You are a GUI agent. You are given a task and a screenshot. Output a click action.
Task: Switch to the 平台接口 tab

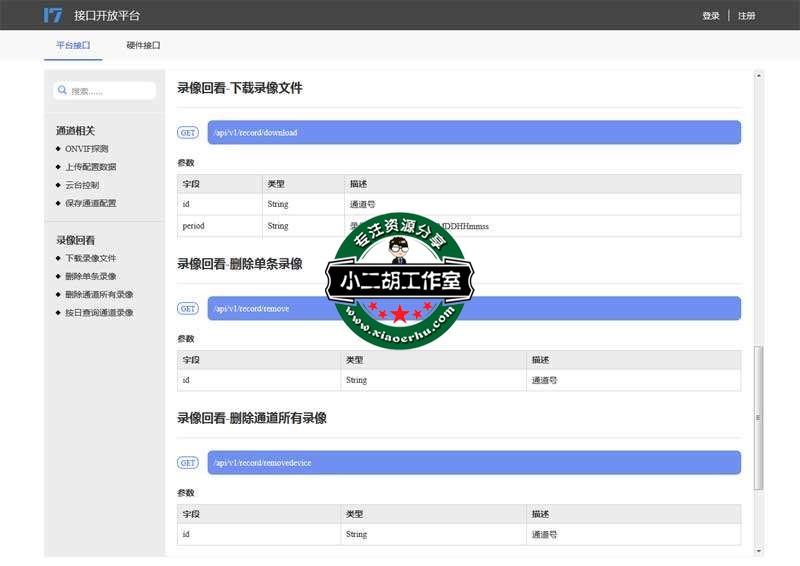click(73, 46)
